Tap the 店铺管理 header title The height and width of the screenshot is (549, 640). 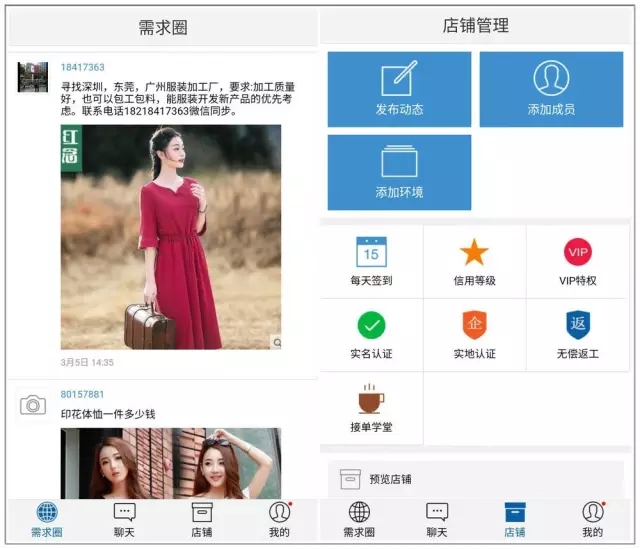pyautogui.click(x=476, y=25)
